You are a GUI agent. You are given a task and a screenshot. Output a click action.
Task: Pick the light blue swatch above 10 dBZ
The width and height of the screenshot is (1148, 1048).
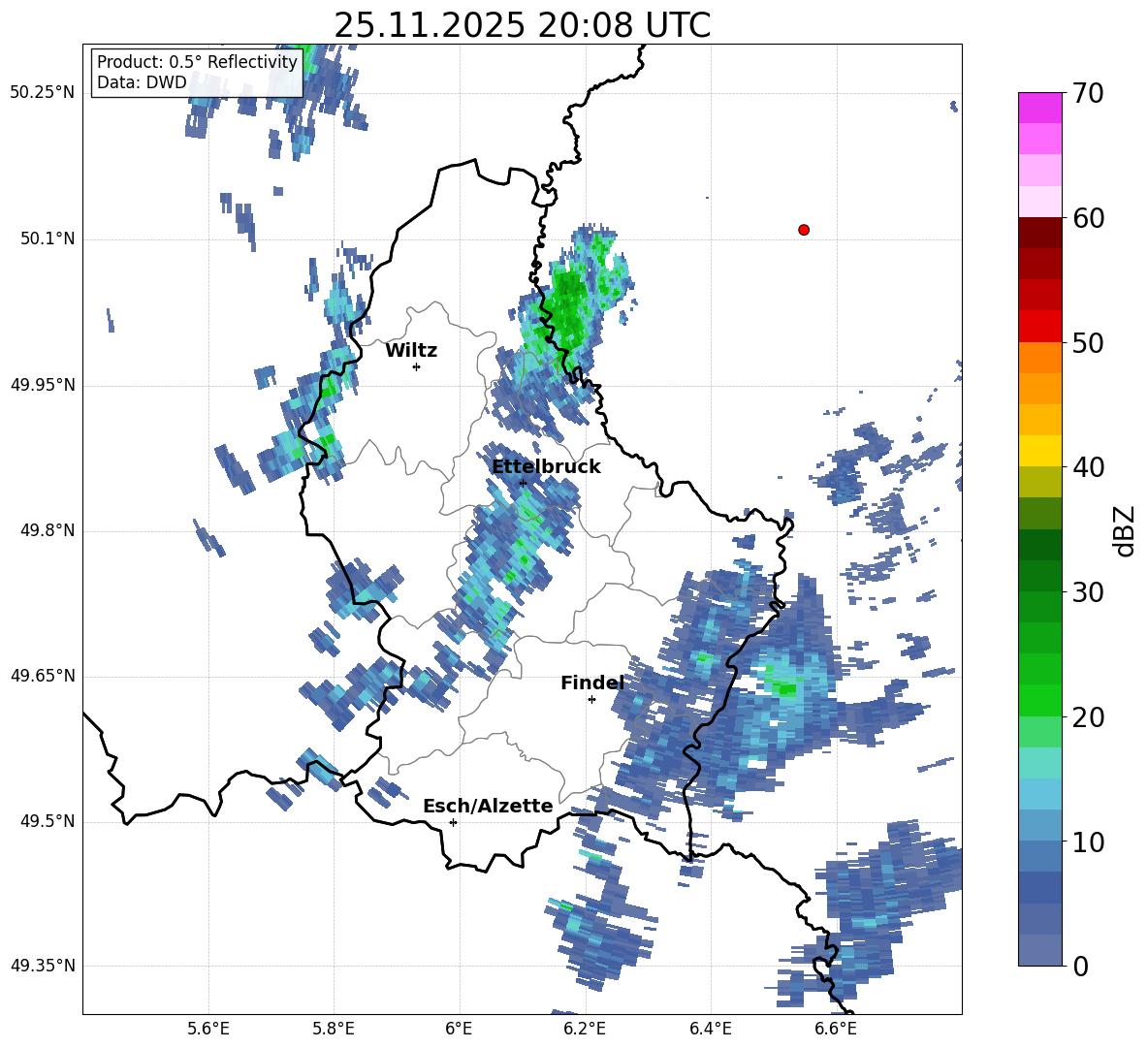(1039, 794)
